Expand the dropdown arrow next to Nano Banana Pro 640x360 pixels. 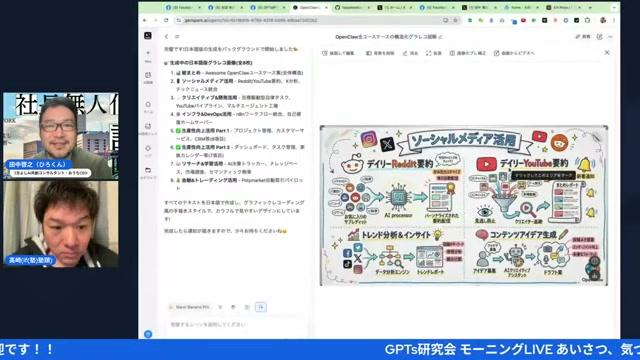(x=220, y=307)
